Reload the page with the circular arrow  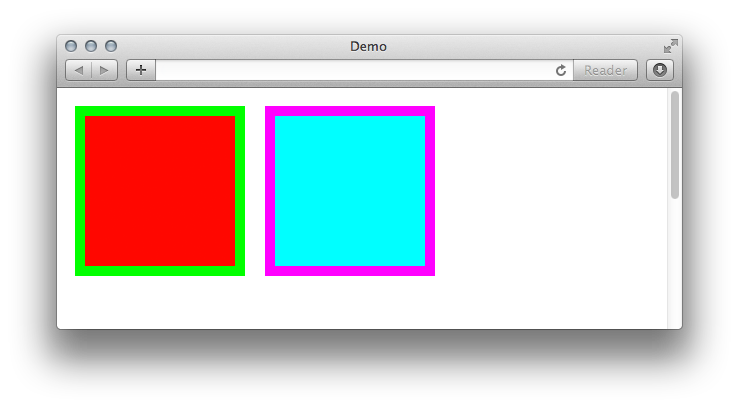click(x=560, y=70)
